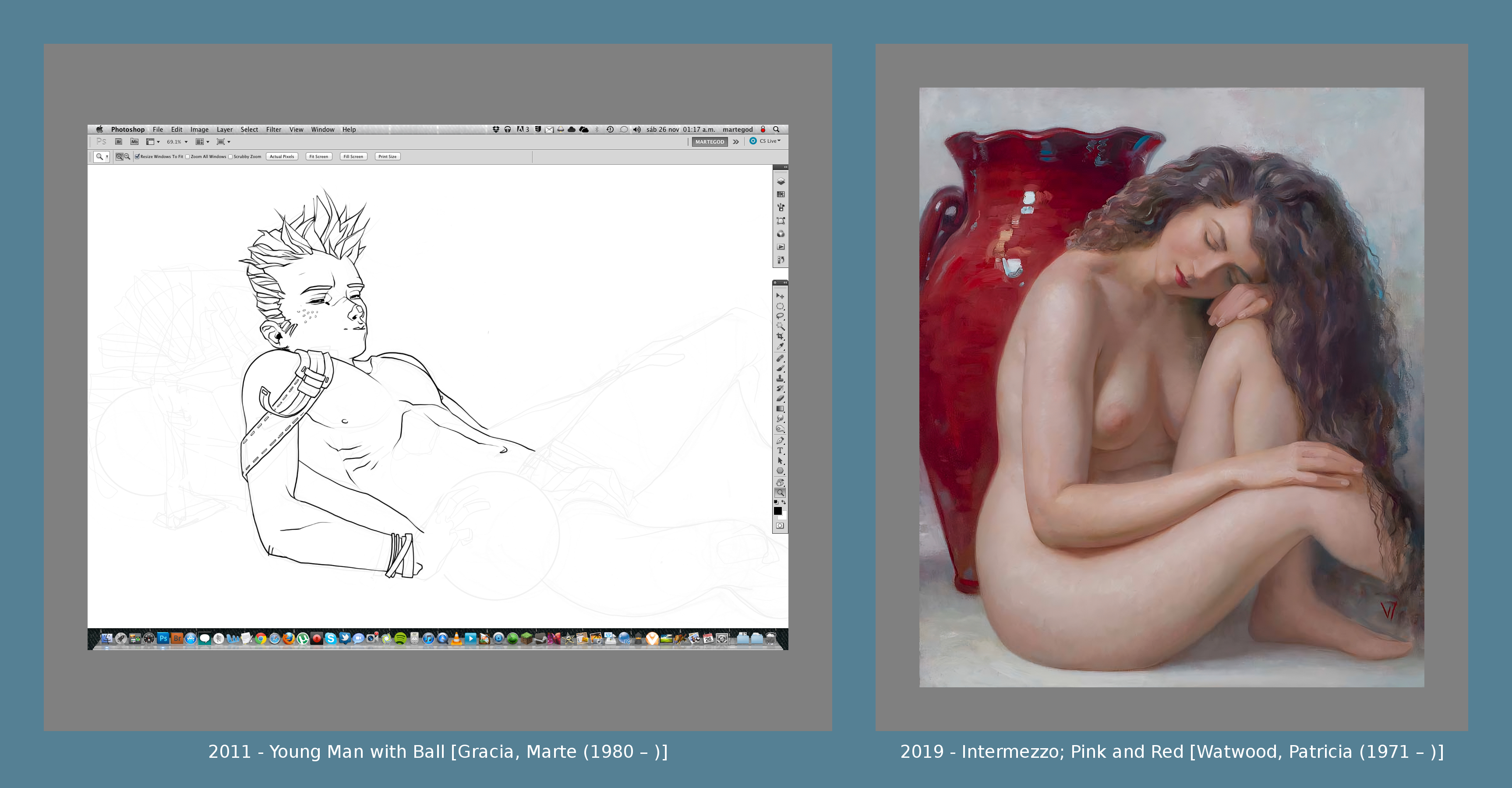The image size is (1512, 788).
Task: Open the Filter menu
Action: click(x=273, y=130)
